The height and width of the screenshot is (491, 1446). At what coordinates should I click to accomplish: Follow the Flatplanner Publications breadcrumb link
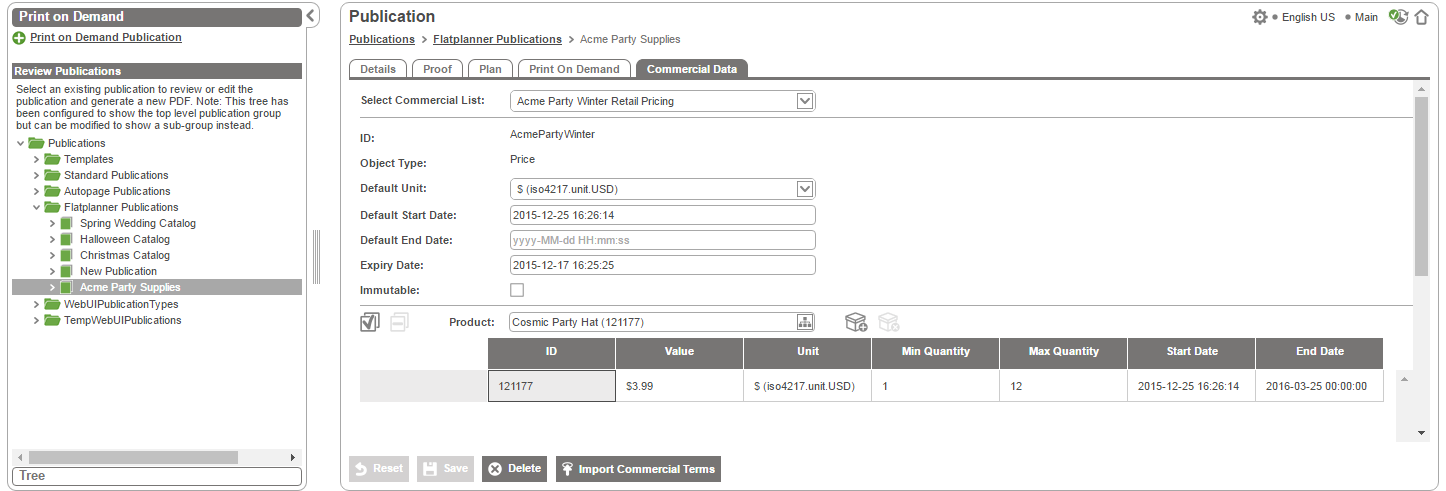pos(497,40)
